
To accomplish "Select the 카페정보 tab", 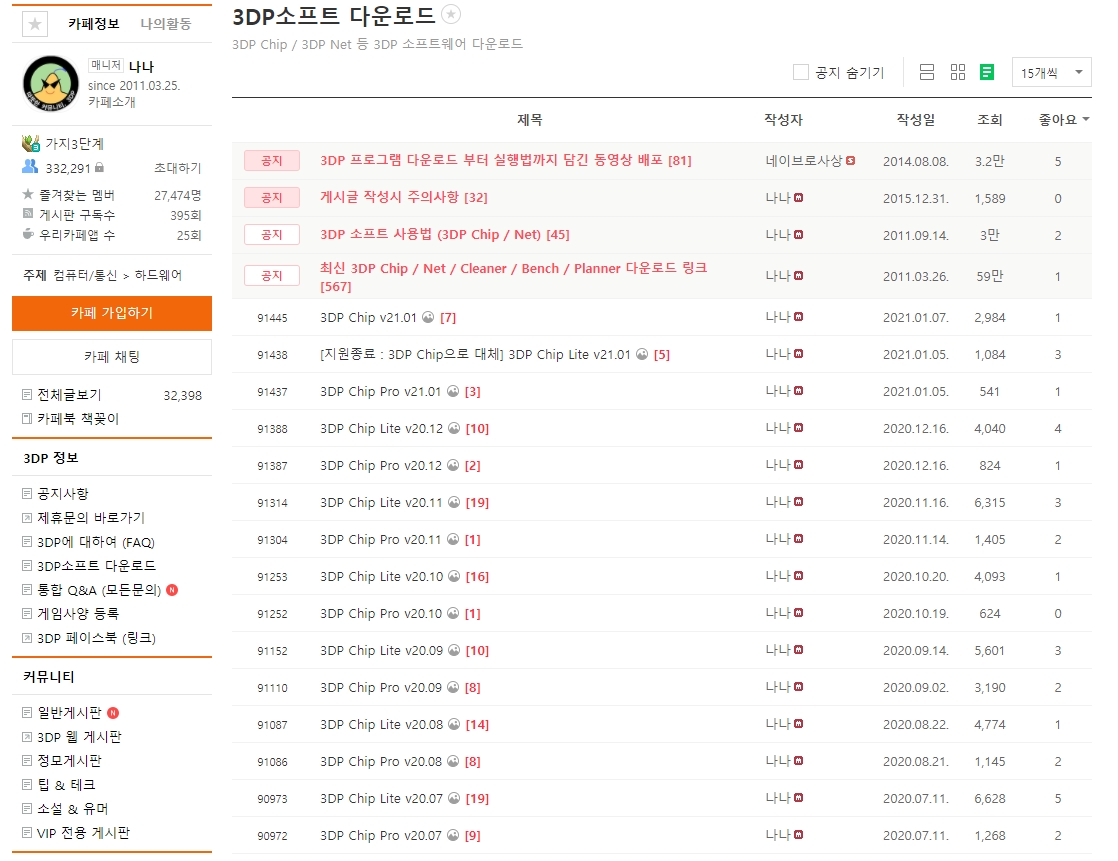I will [x=93, y=24].
